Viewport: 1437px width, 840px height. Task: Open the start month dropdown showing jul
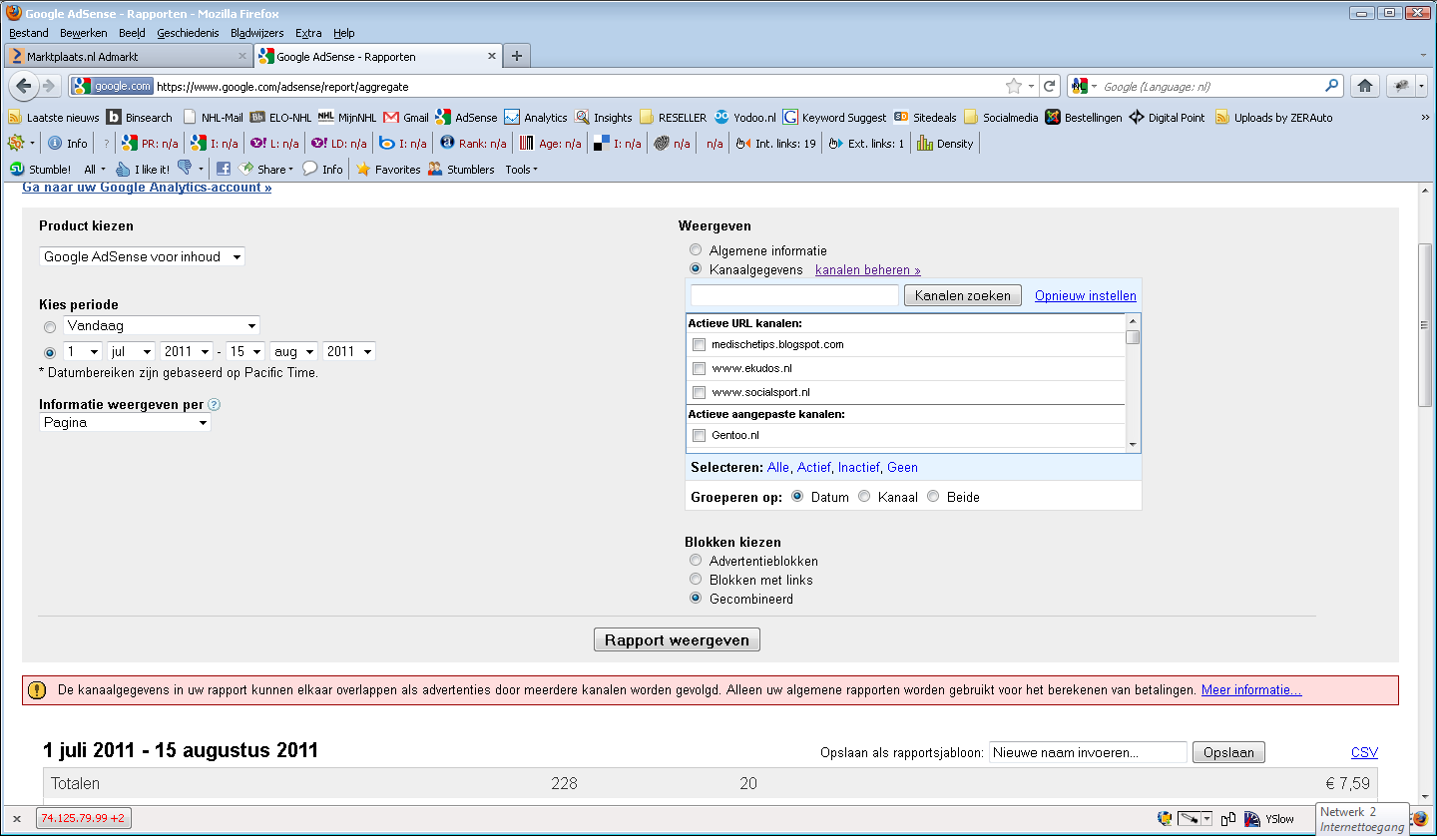[132, 351]
